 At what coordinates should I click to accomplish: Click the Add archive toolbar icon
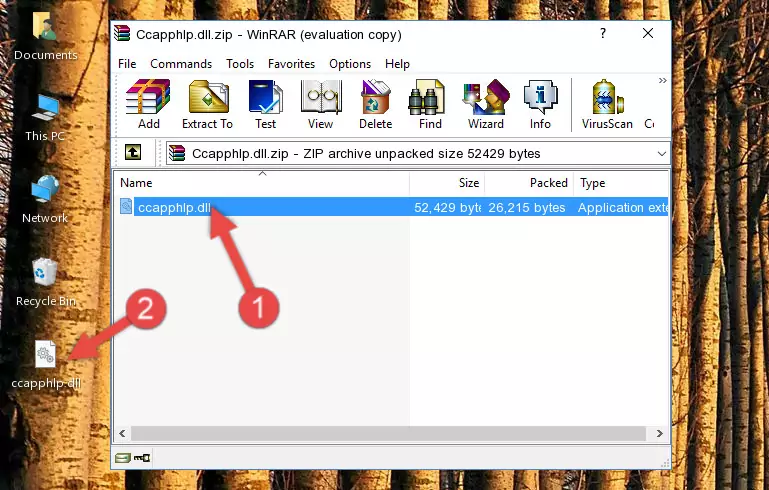148,104
